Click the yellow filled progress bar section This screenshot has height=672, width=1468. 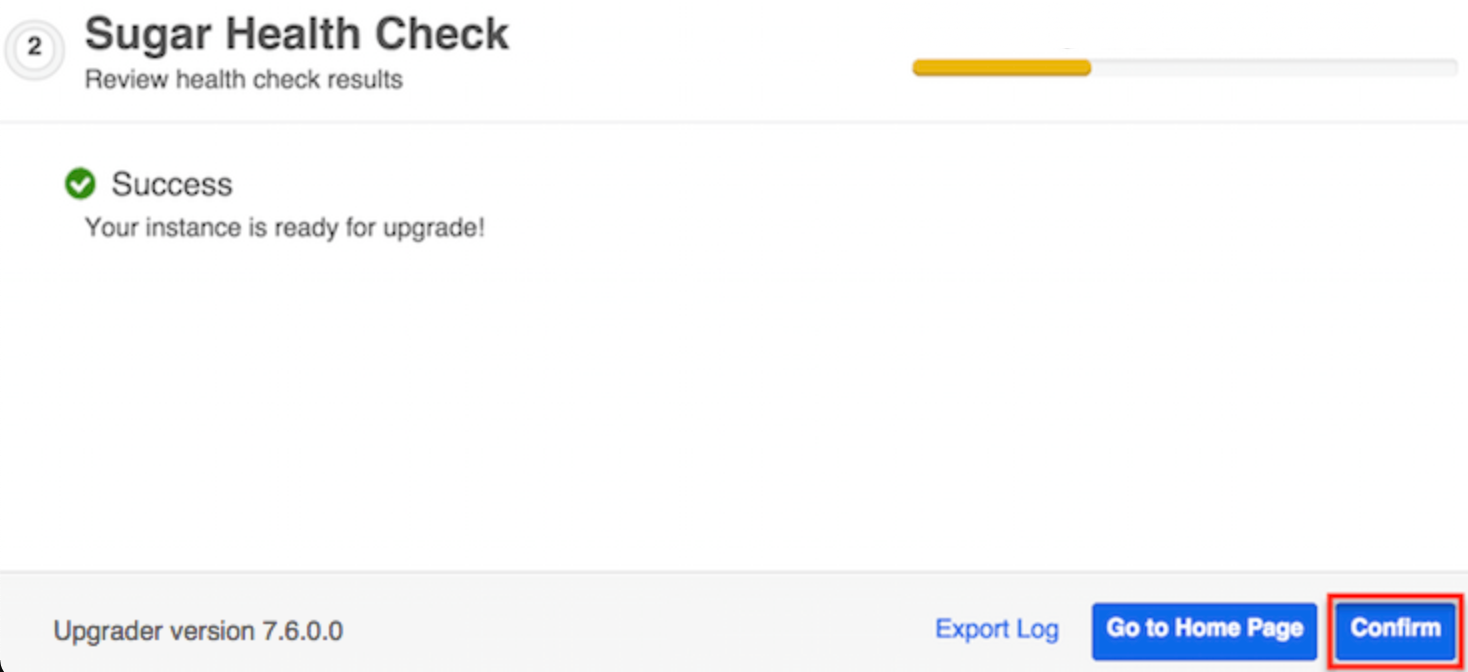[1001, 68]
